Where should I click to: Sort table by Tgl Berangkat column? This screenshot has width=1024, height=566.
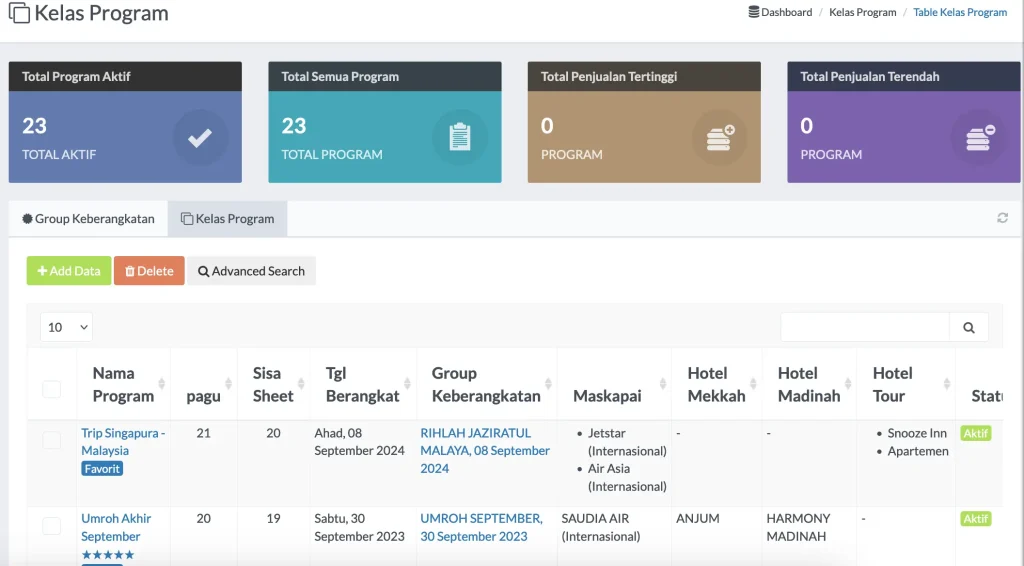pyautogui.click(x=362, y=384)
